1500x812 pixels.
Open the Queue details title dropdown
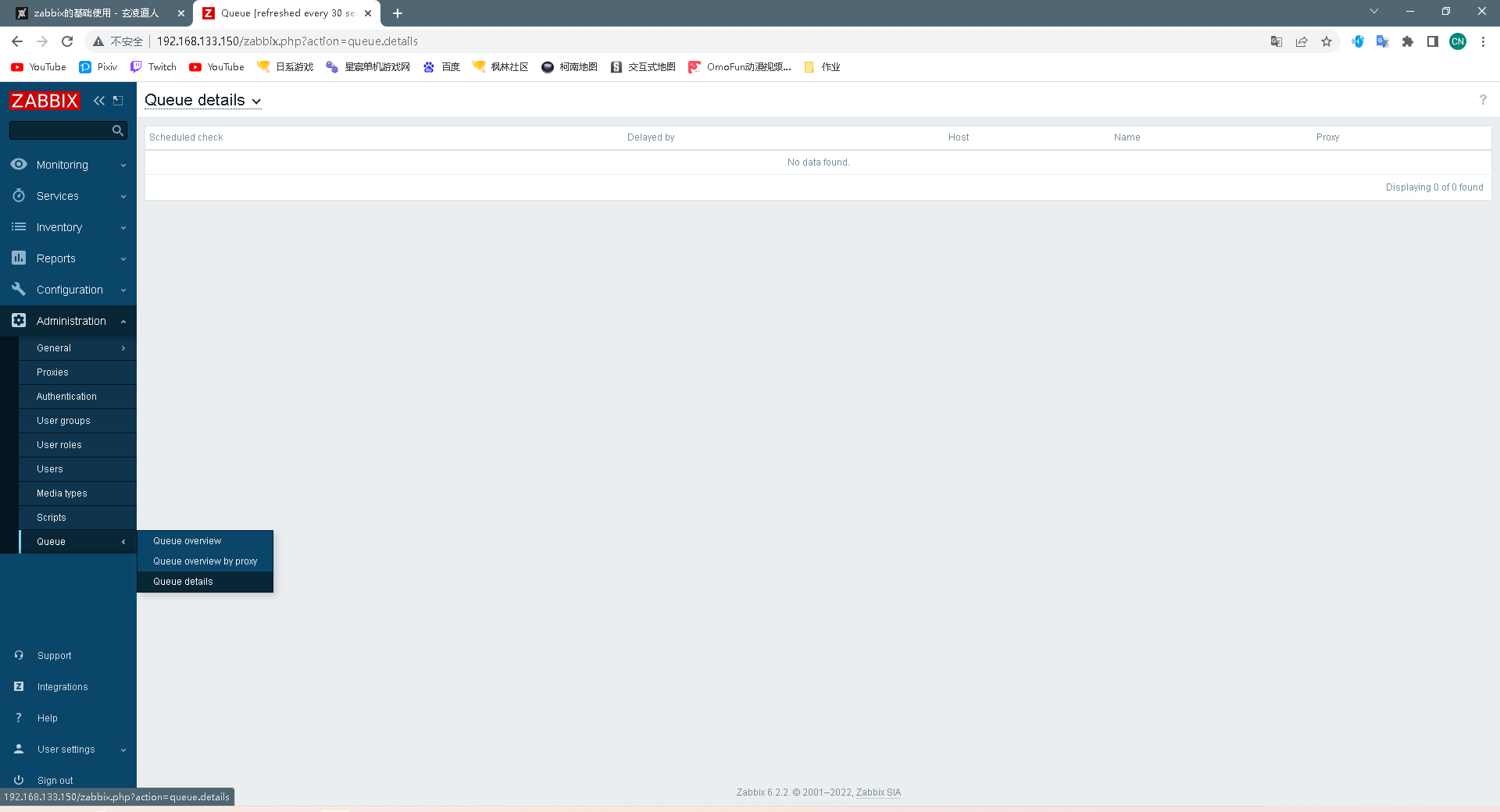coord(202,101)
